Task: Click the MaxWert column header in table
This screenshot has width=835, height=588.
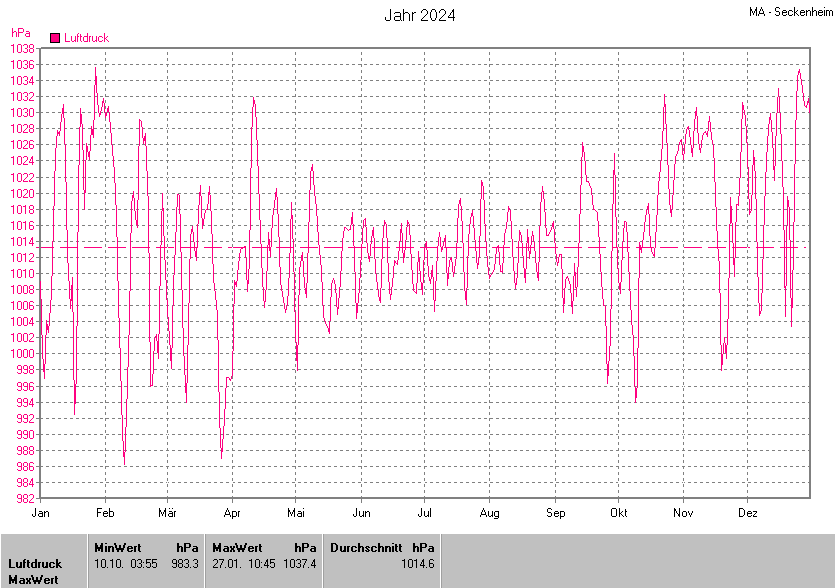Action: [238, 548]
